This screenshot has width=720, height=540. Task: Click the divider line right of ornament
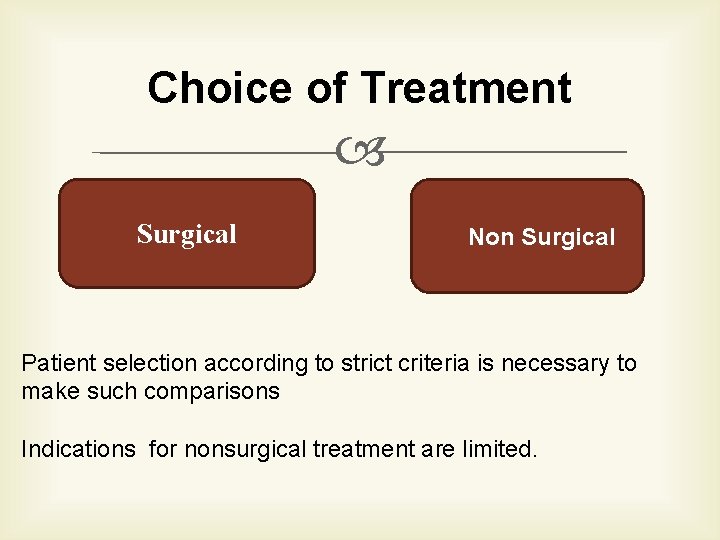pos(505,152)
